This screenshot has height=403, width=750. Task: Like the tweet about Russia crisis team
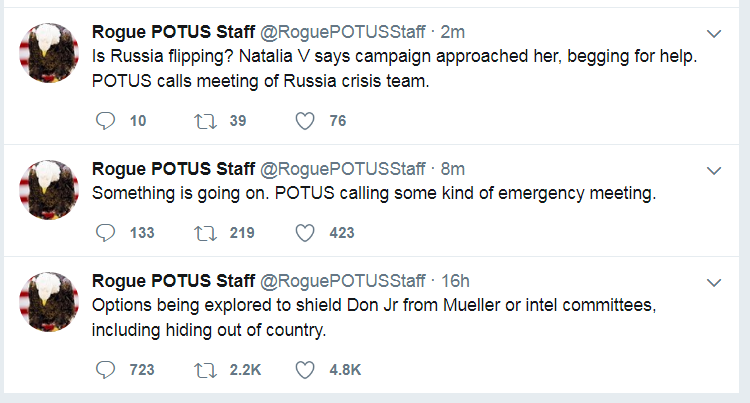pos(305,121)
